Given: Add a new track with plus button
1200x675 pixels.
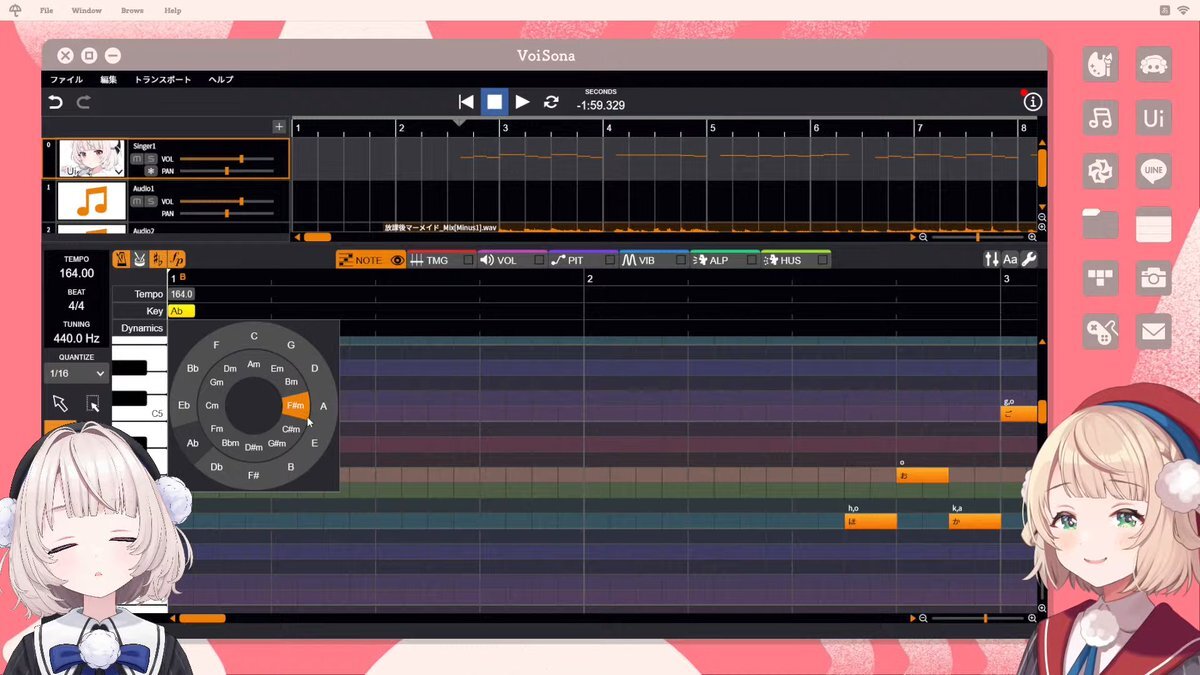Looking at the screenshot, I should point(279,127).
